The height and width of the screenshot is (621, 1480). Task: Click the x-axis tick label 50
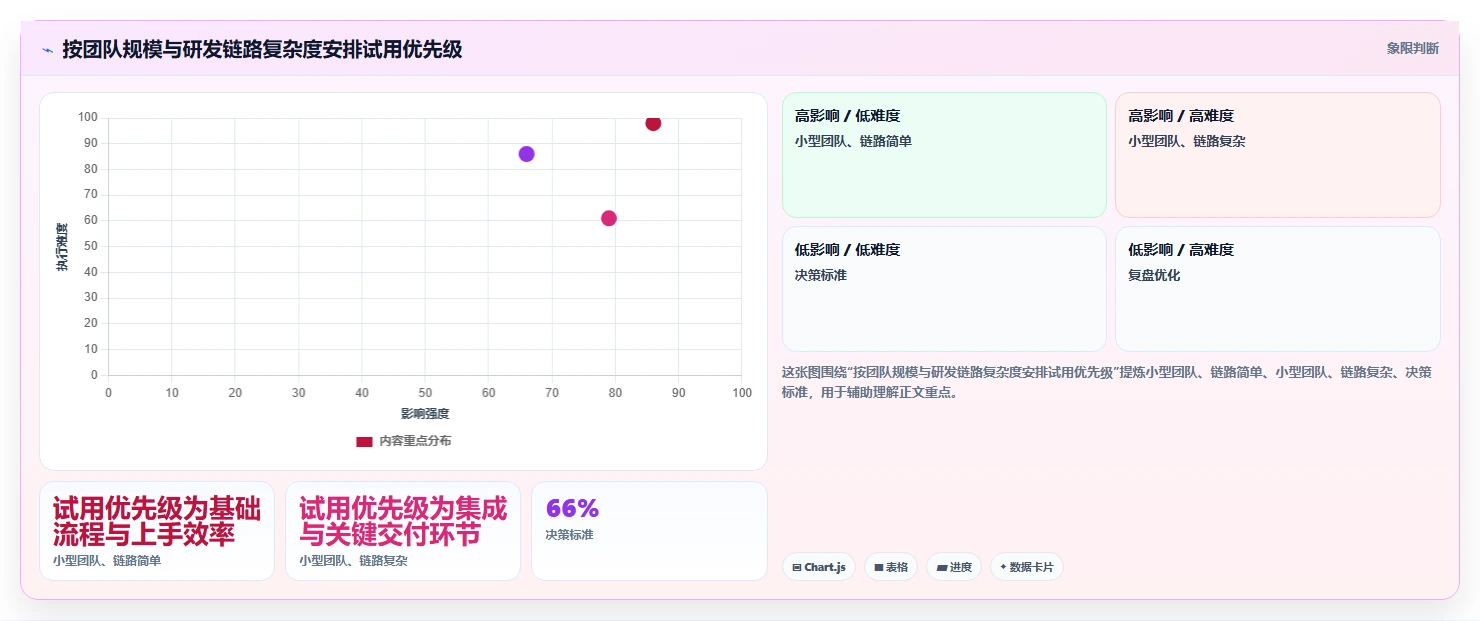click(425, 393)
